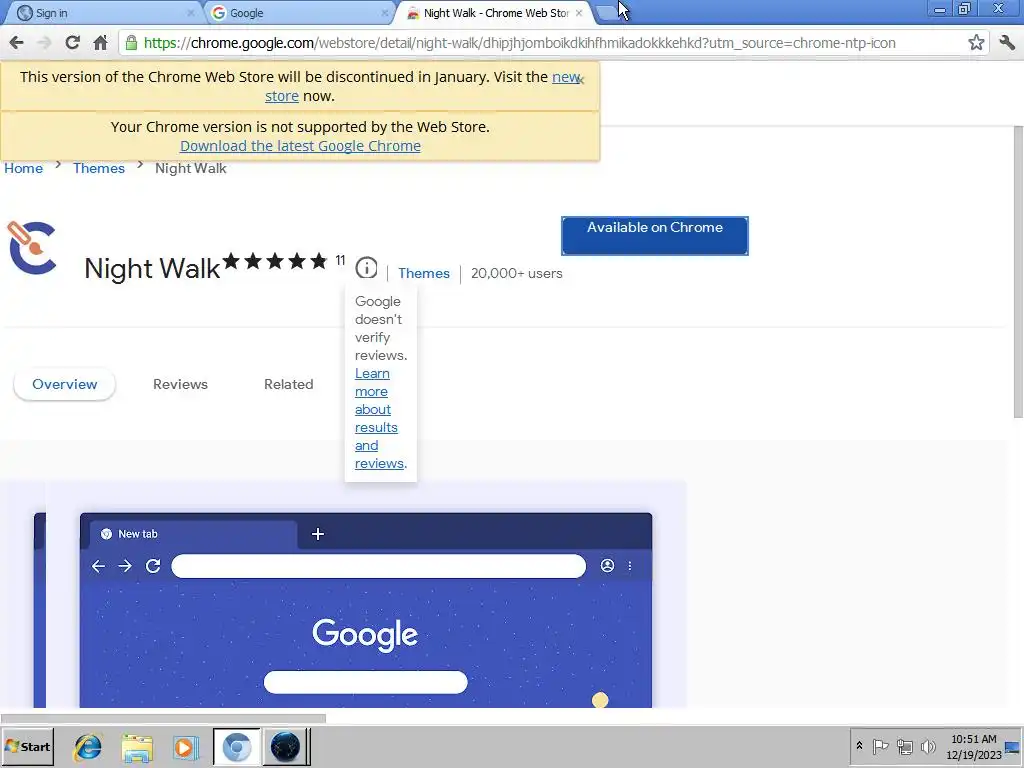Click the show desktop icon in the tray corner
This screenshot has height=768, width=1024.
tap(1013, 746)
